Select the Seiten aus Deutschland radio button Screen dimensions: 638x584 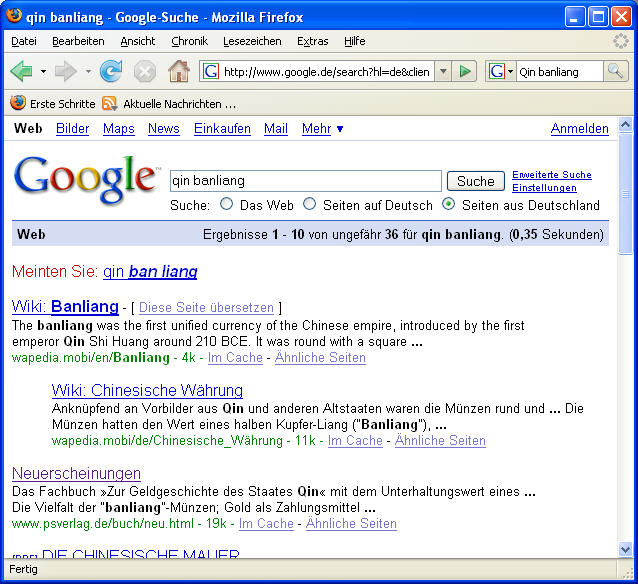(x=448, y=203)
